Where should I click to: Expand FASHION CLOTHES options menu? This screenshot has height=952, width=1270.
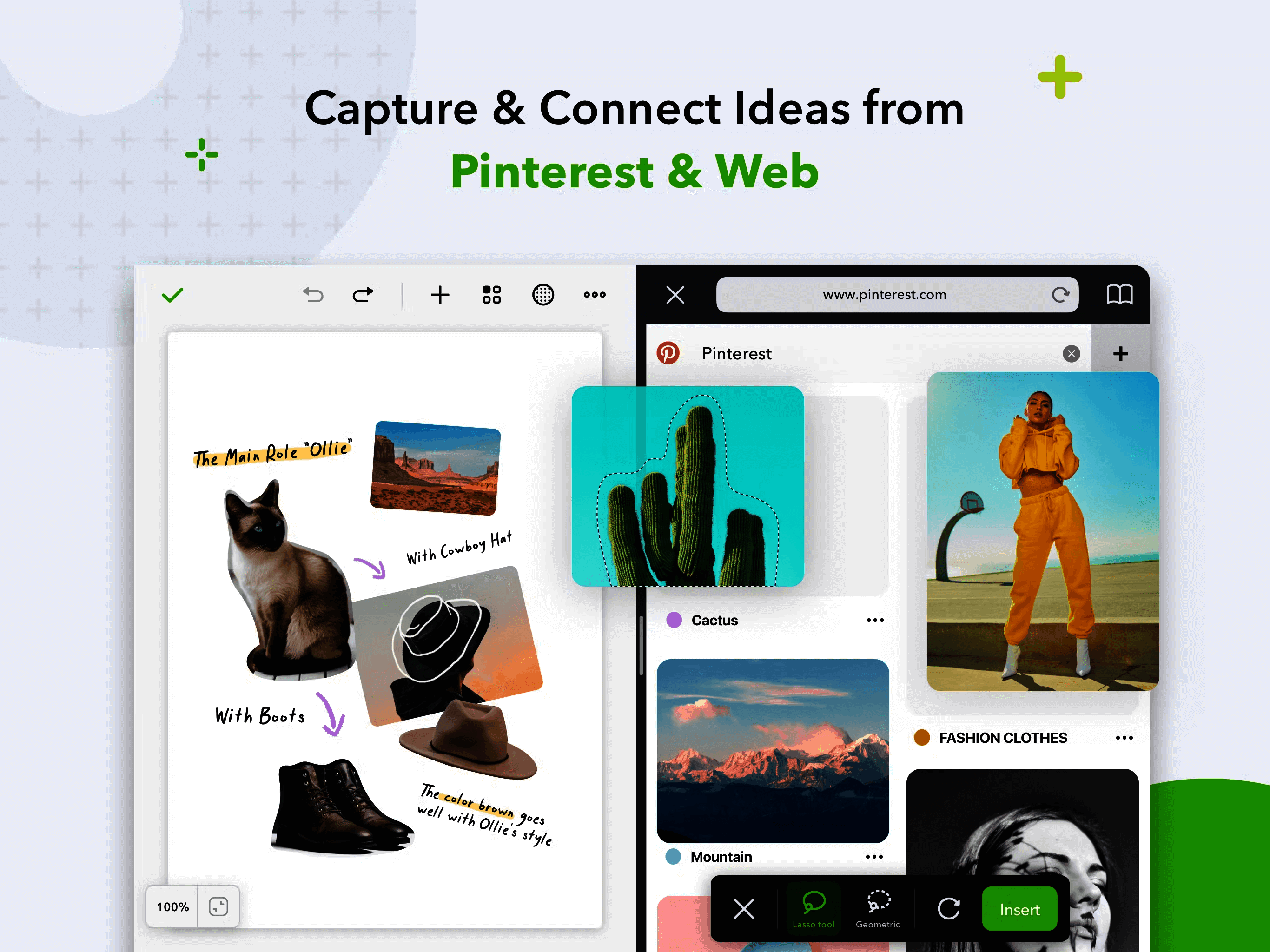click(1124, 738)
